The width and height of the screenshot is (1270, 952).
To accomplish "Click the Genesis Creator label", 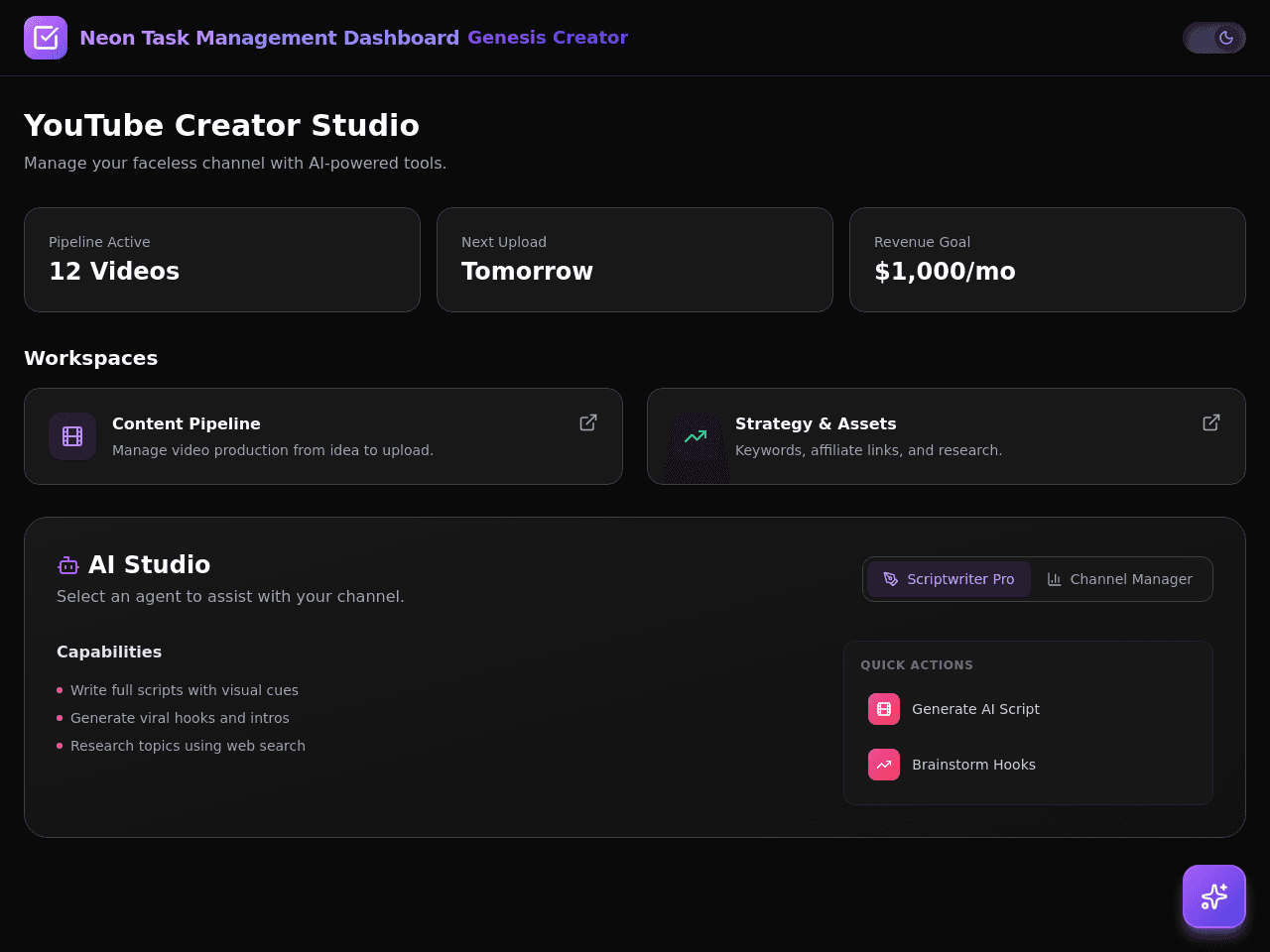I will pyautogui.click(x=548, y=38).
